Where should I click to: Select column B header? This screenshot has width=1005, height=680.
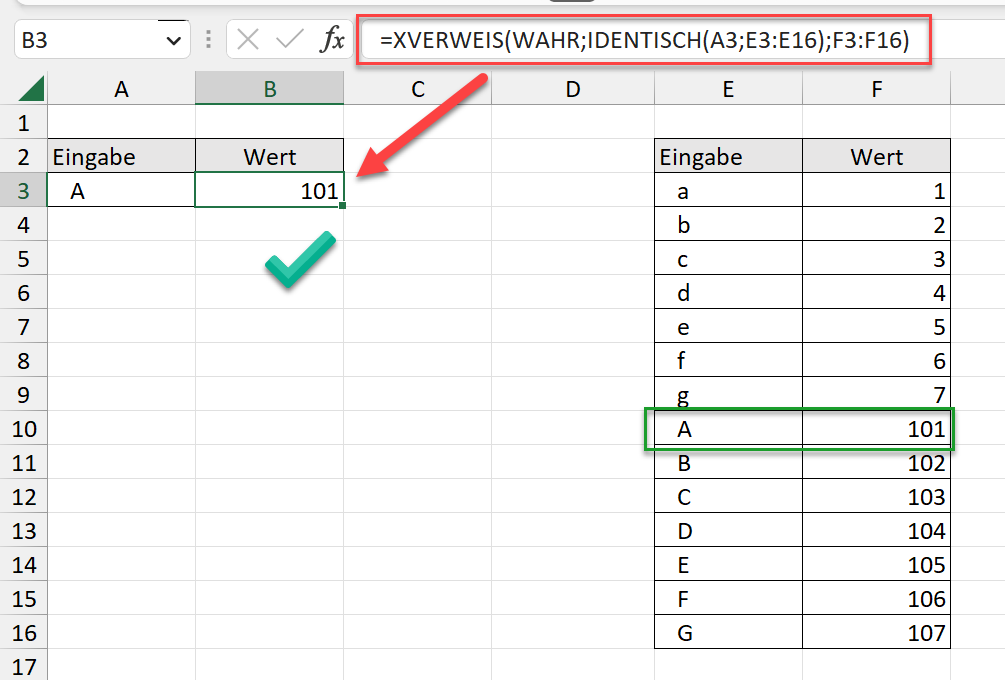pos(270,90)
